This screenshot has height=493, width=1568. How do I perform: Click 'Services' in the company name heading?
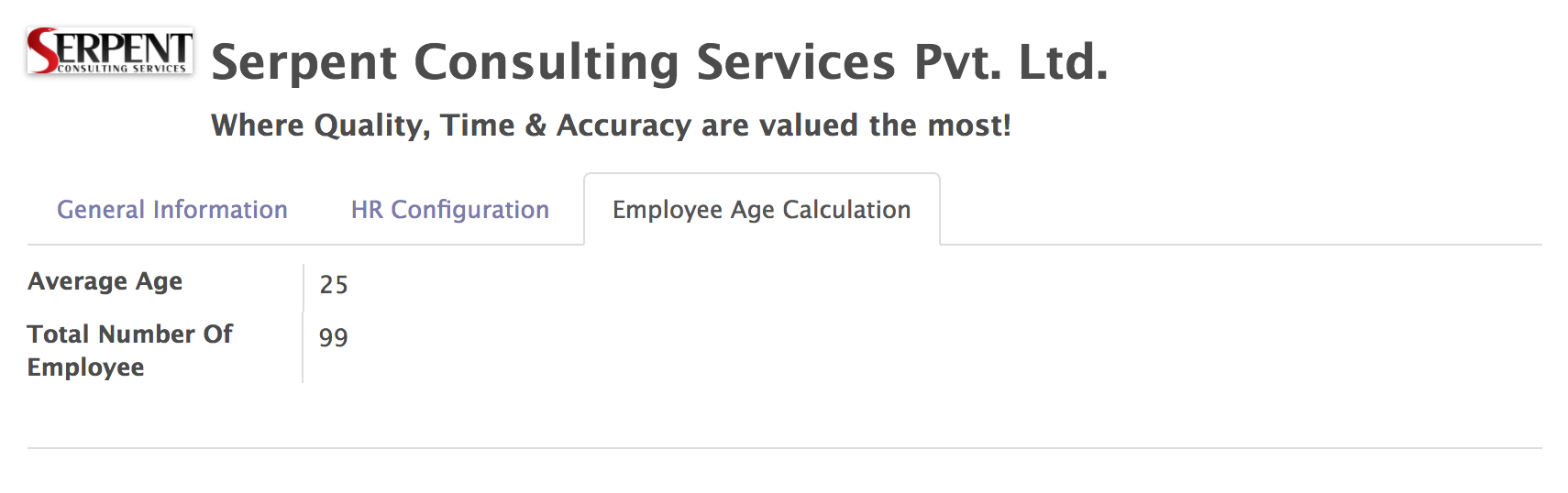click(795, 62)
